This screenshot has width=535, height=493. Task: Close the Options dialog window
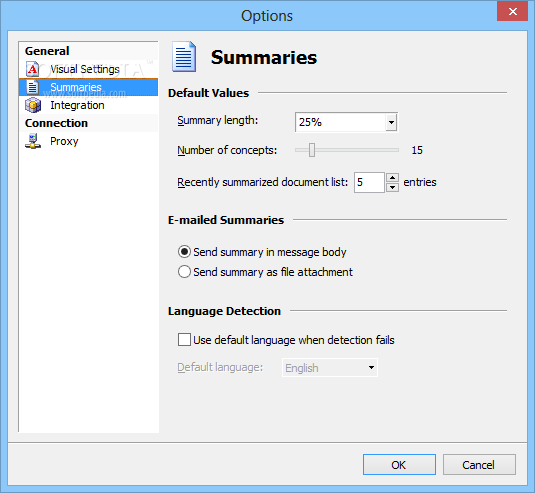pyautogui.click(x=512, y=11)
